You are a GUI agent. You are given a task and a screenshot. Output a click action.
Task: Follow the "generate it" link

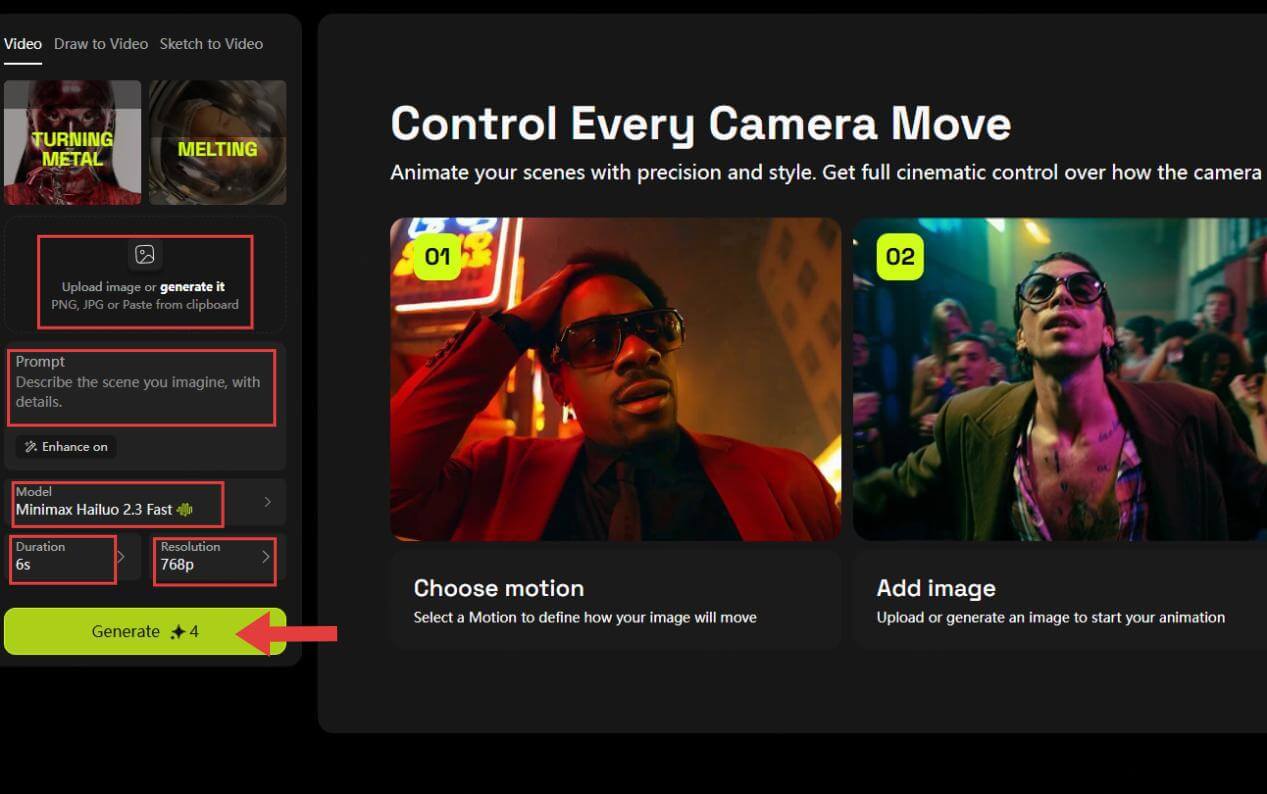[192, 287]
